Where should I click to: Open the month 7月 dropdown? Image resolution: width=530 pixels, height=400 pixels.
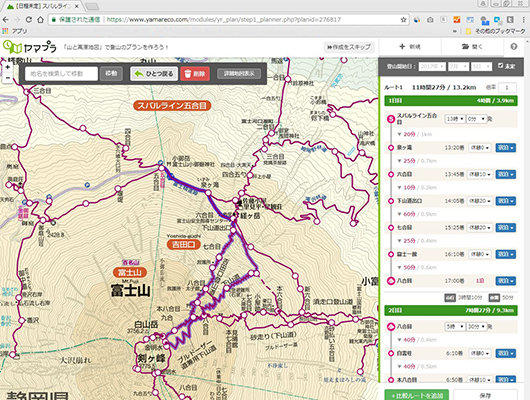[x=458, y=67]
